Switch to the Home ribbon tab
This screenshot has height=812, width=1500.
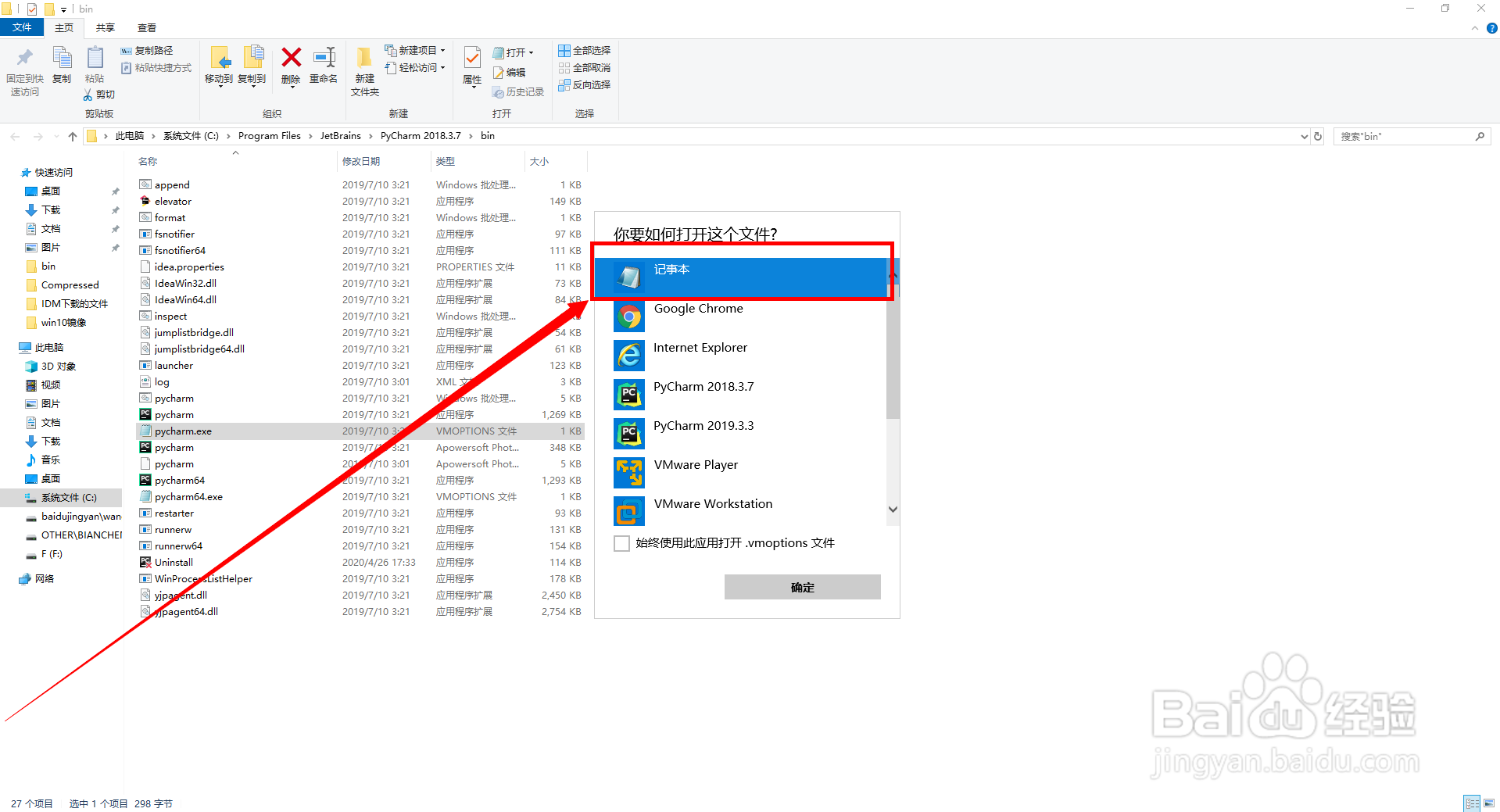click(x=64, y=28)
